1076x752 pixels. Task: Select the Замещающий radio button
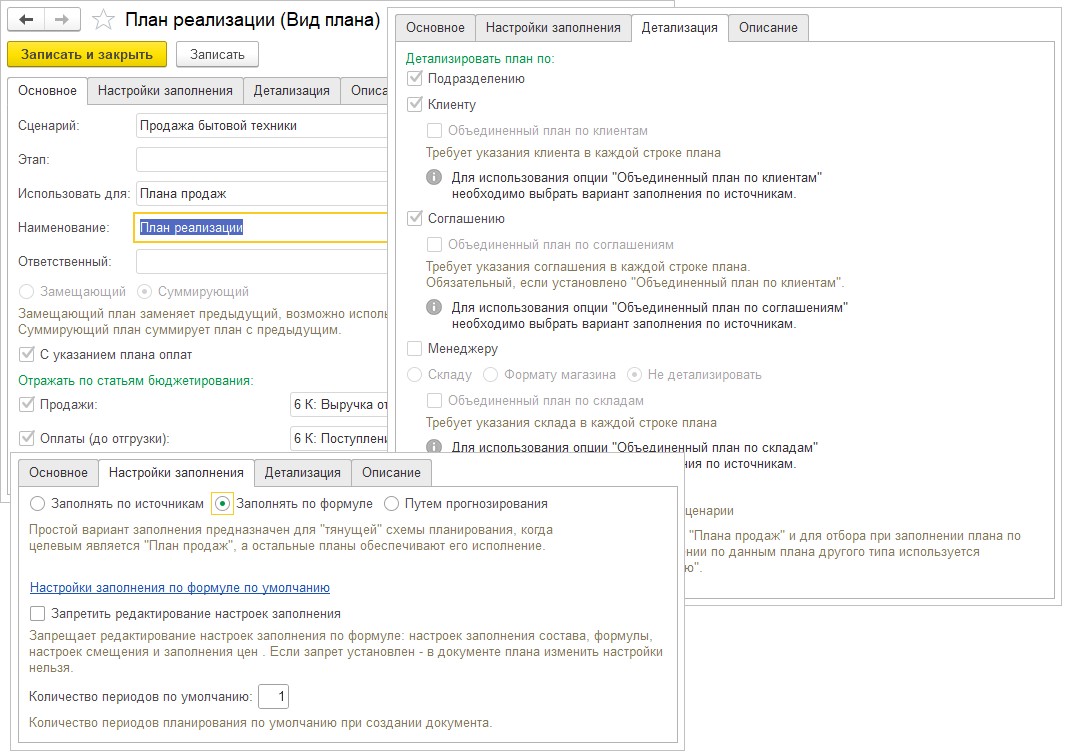tap(26, 292)
